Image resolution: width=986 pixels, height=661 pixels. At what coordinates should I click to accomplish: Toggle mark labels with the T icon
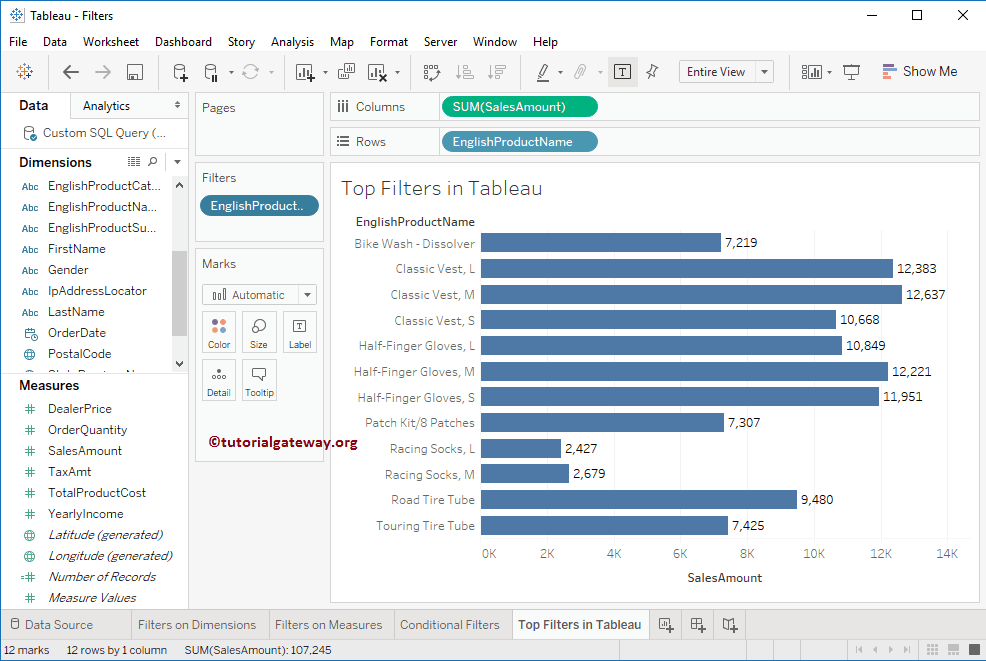coord(623,72)
